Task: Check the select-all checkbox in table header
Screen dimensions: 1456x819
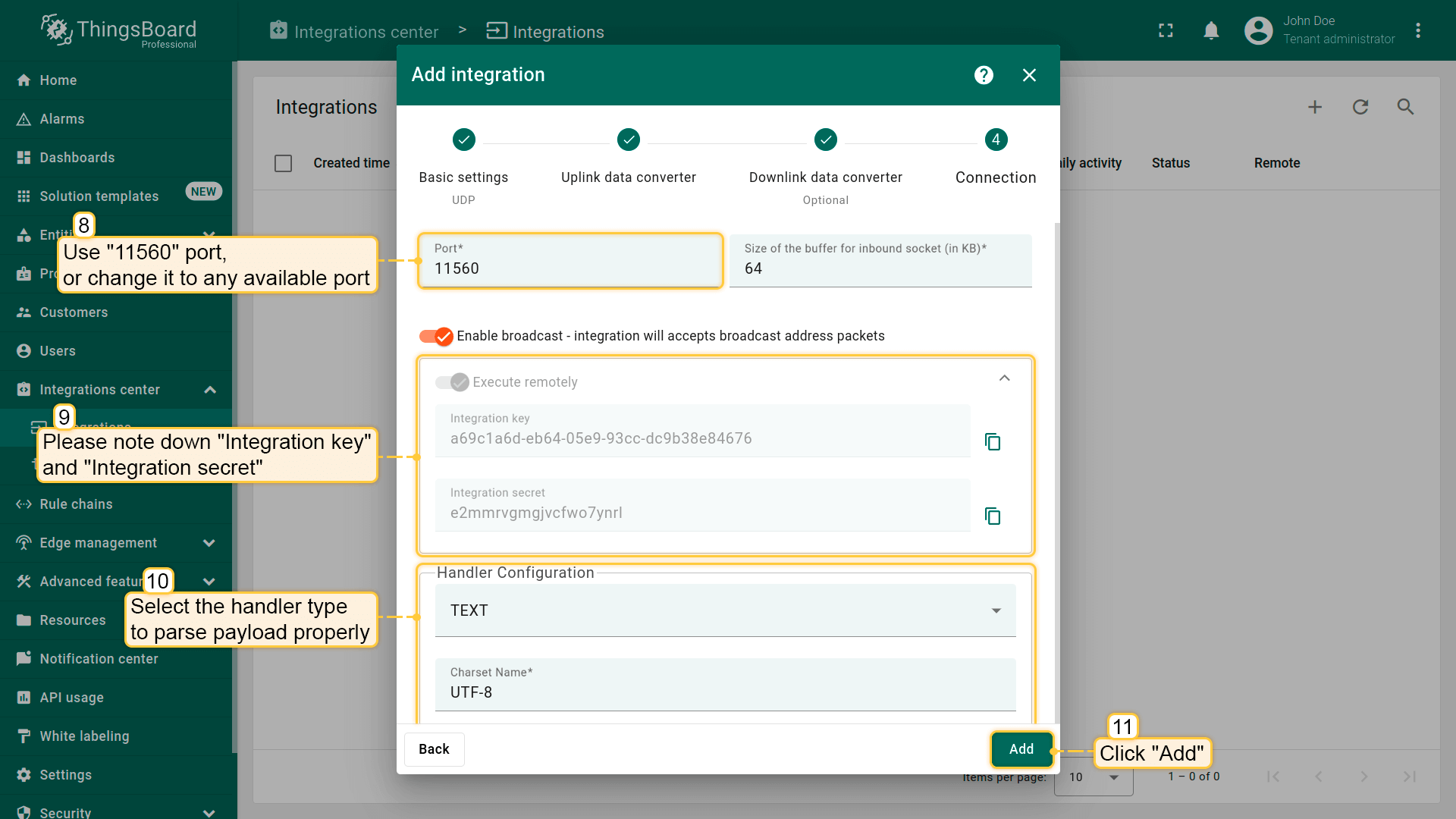Action: click(x=283, y=163)
